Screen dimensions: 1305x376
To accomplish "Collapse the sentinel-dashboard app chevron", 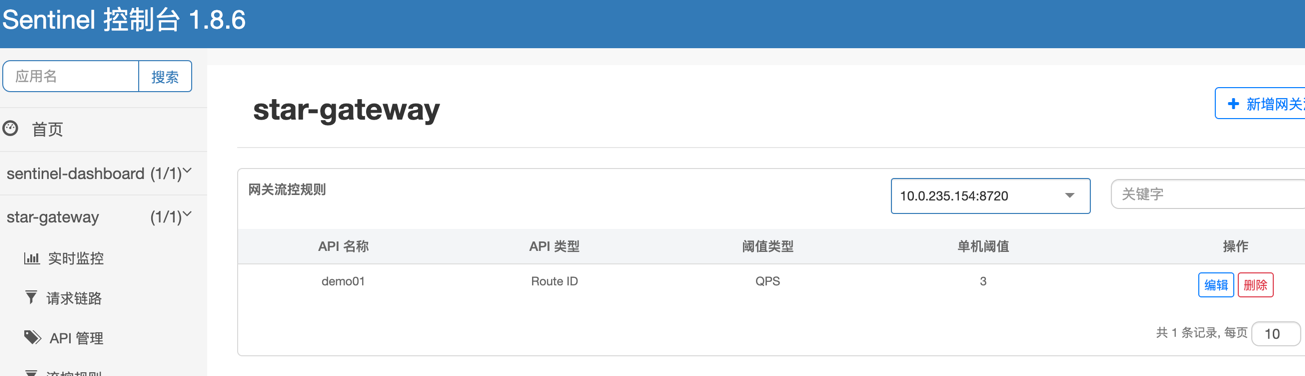I will pos(187,172).
